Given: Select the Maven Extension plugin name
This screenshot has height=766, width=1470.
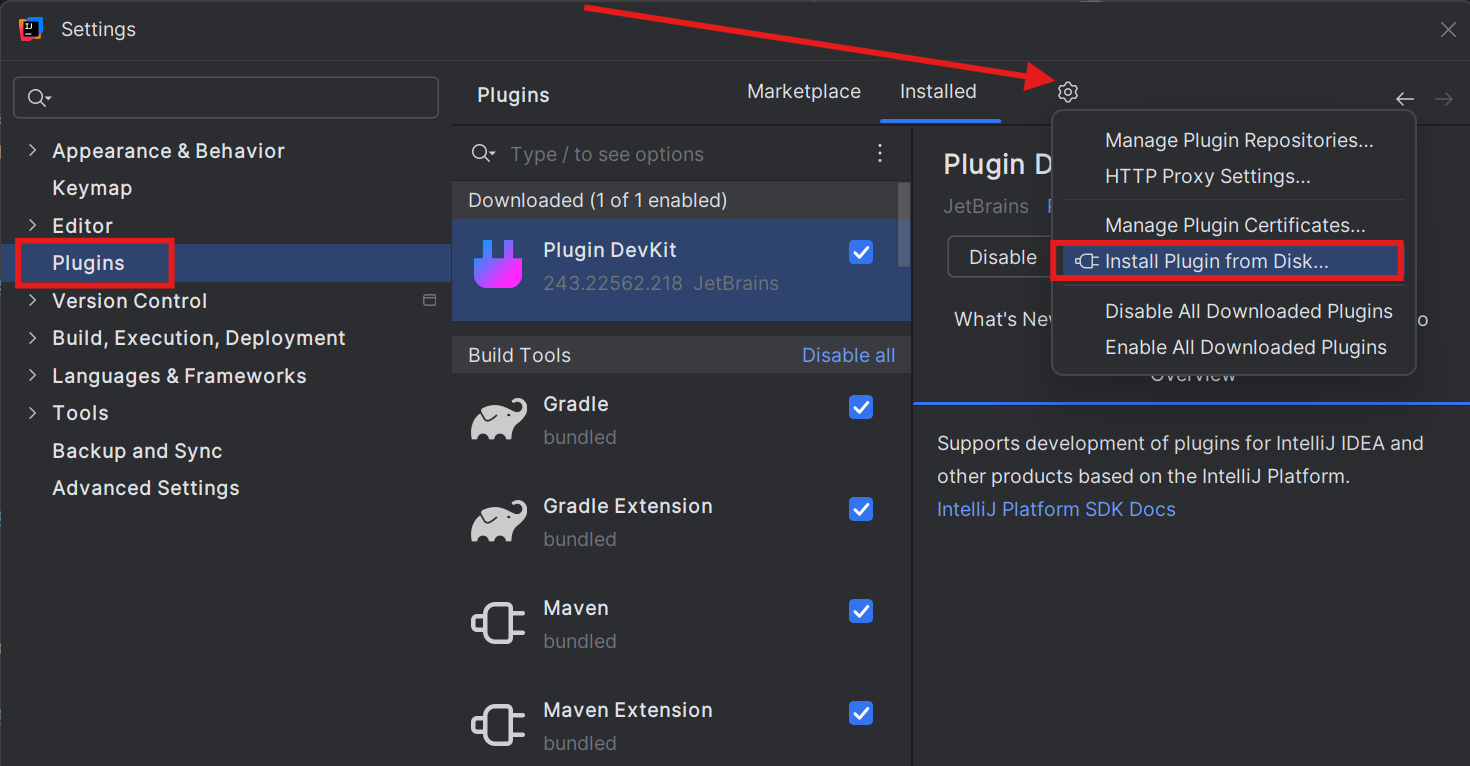Looking at the screenshot, I should click(x=628, y=710).
